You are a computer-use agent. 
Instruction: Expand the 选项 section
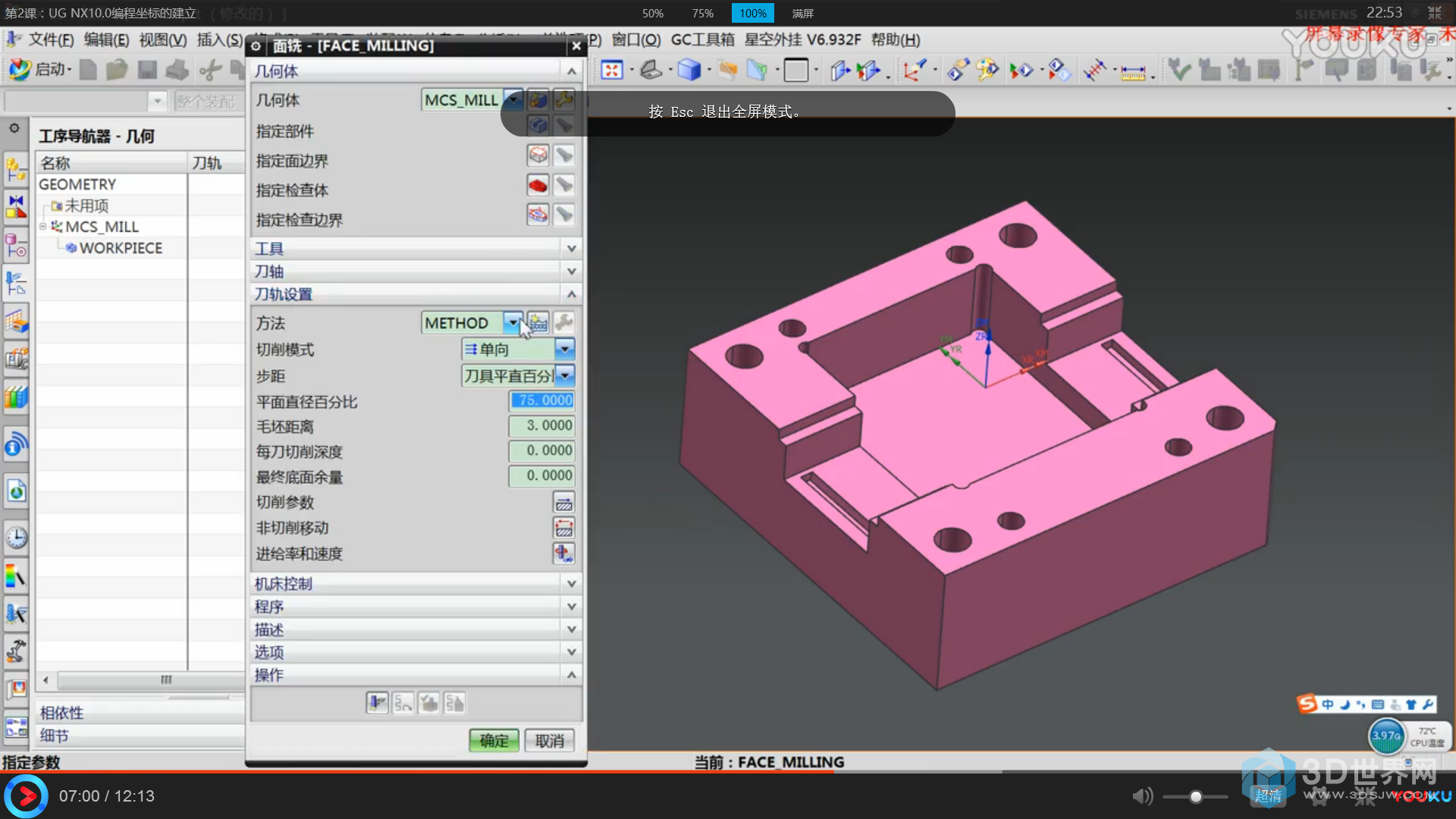tap(572, 652)
